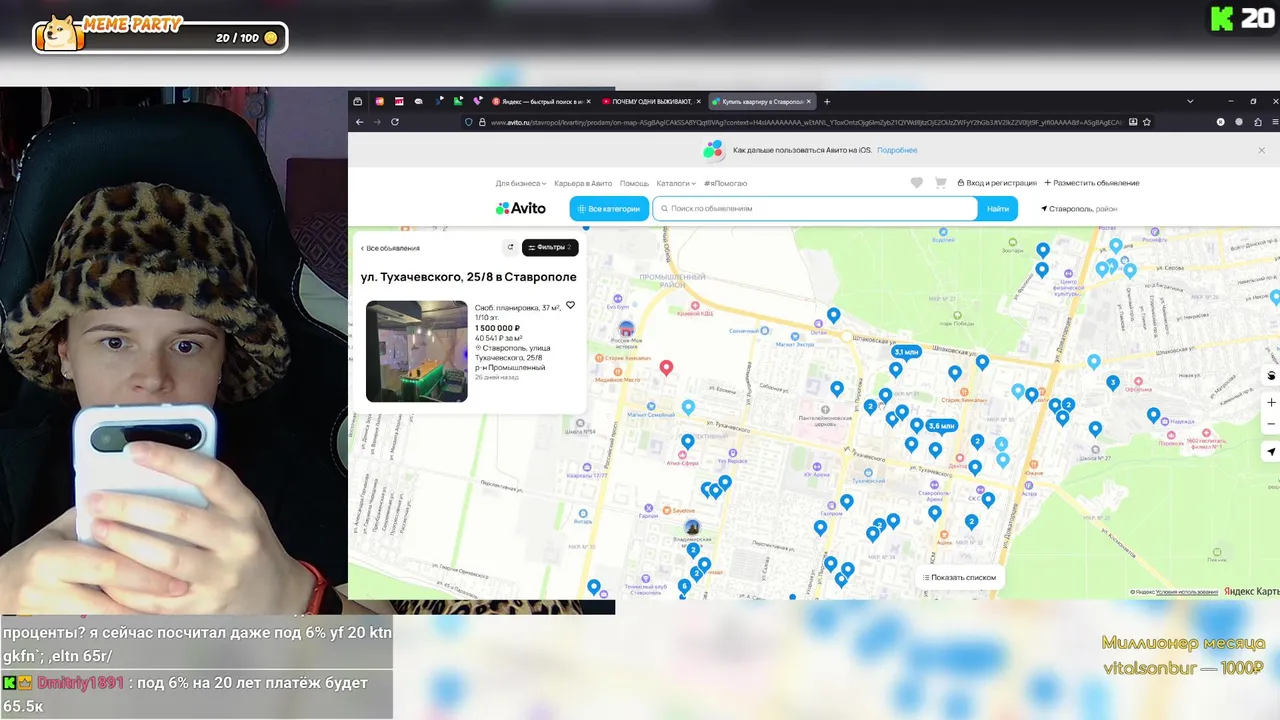Close the Яндекс browser tab
1280x720 pixels.
click(588, 101)
